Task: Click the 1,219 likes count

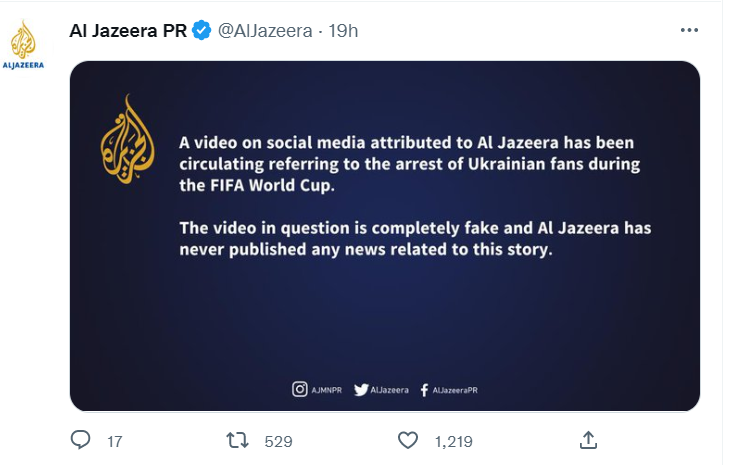Action: pos(454,441)
